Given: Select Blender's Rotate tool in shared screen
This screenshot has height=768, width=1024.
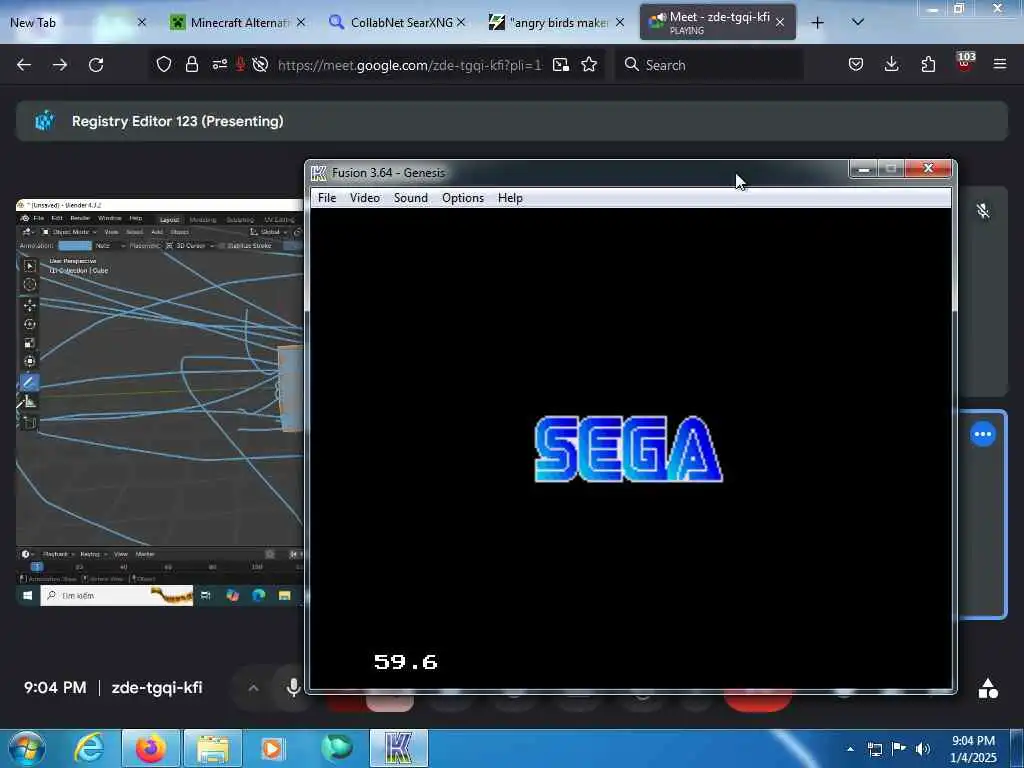Looking at the screenshot, I should tap(29, 324).
